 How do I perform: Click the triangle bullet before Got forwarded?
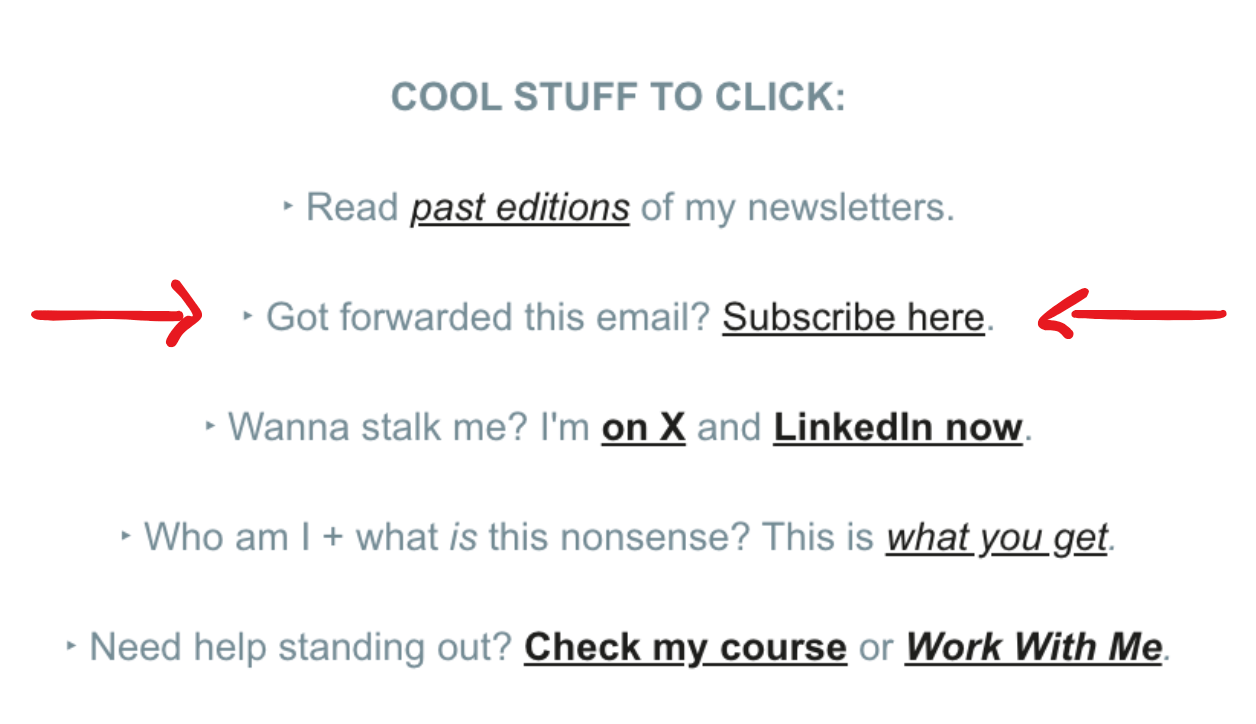pos(248,316)
